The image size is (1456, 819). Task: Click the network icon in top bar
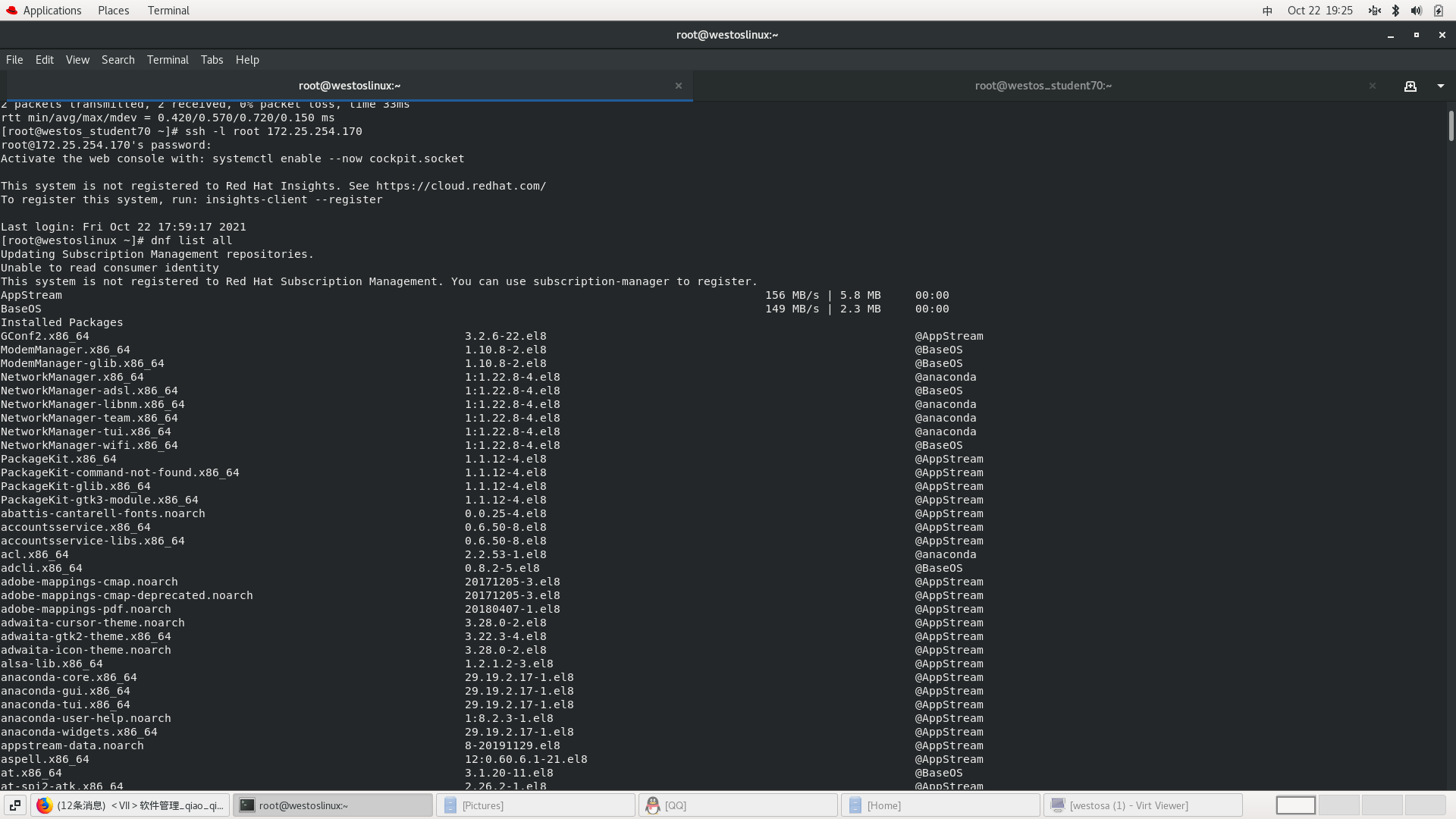1374,11
